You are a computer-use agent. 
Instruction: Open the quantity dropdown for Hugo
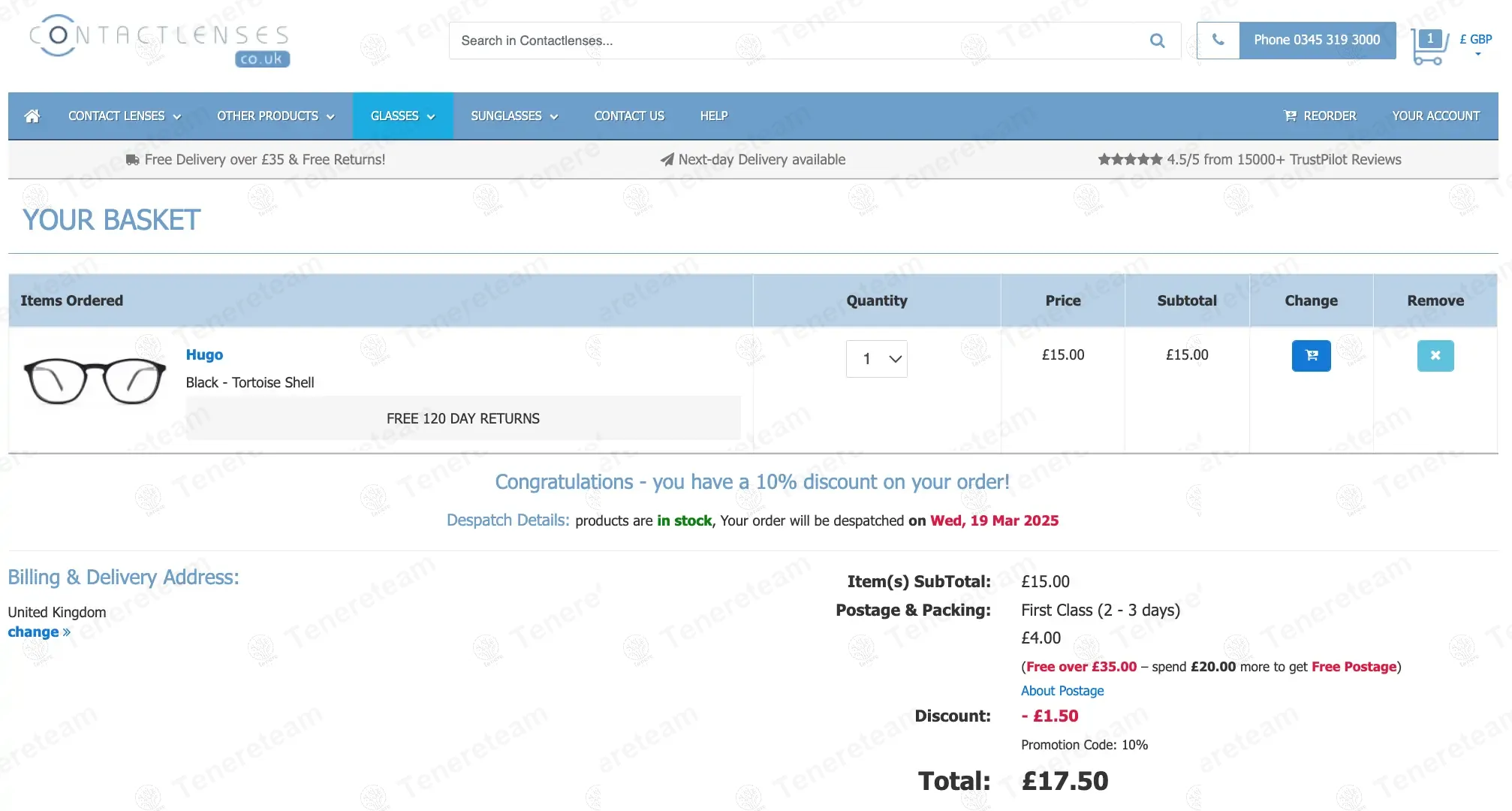pyautogui.click(x=876, y=359)
